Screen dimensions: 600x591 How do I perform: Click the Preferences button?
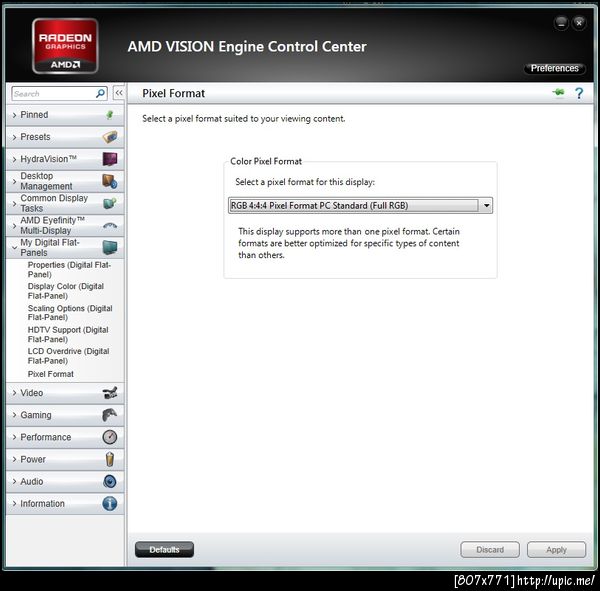point(554,68)
